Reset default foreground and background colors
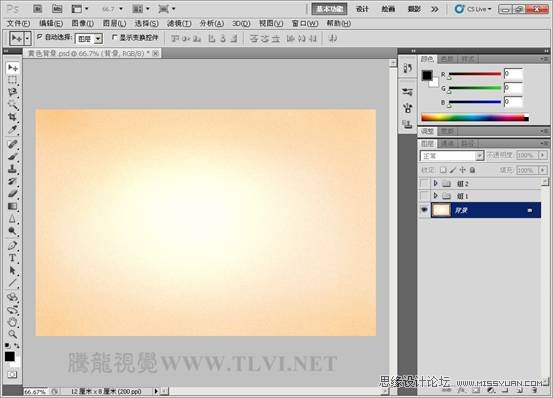The image size is (553, 398). point(7,345)
